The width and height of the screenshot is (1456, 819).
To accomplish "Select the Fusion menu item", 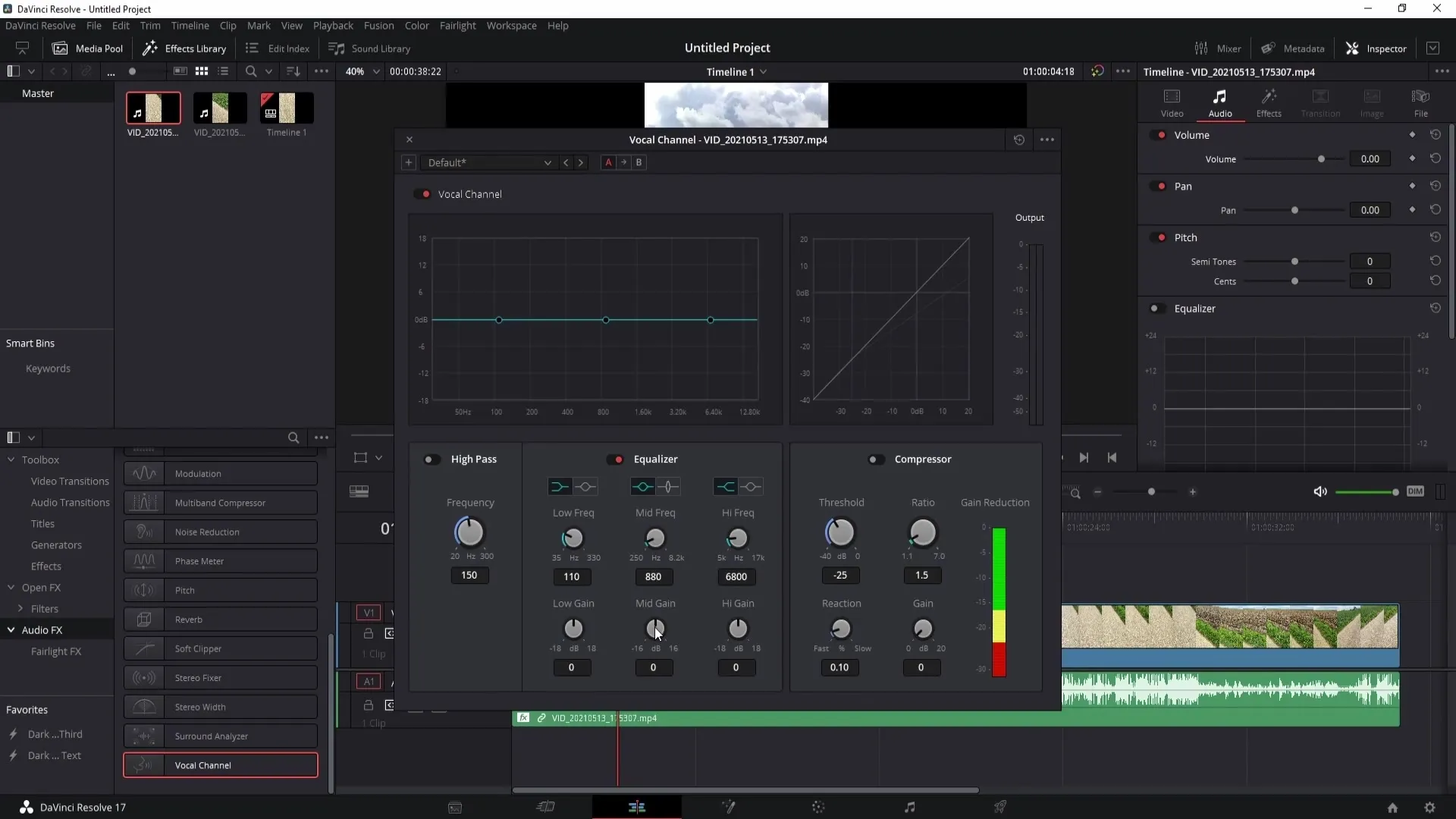I will coord(379,25).
